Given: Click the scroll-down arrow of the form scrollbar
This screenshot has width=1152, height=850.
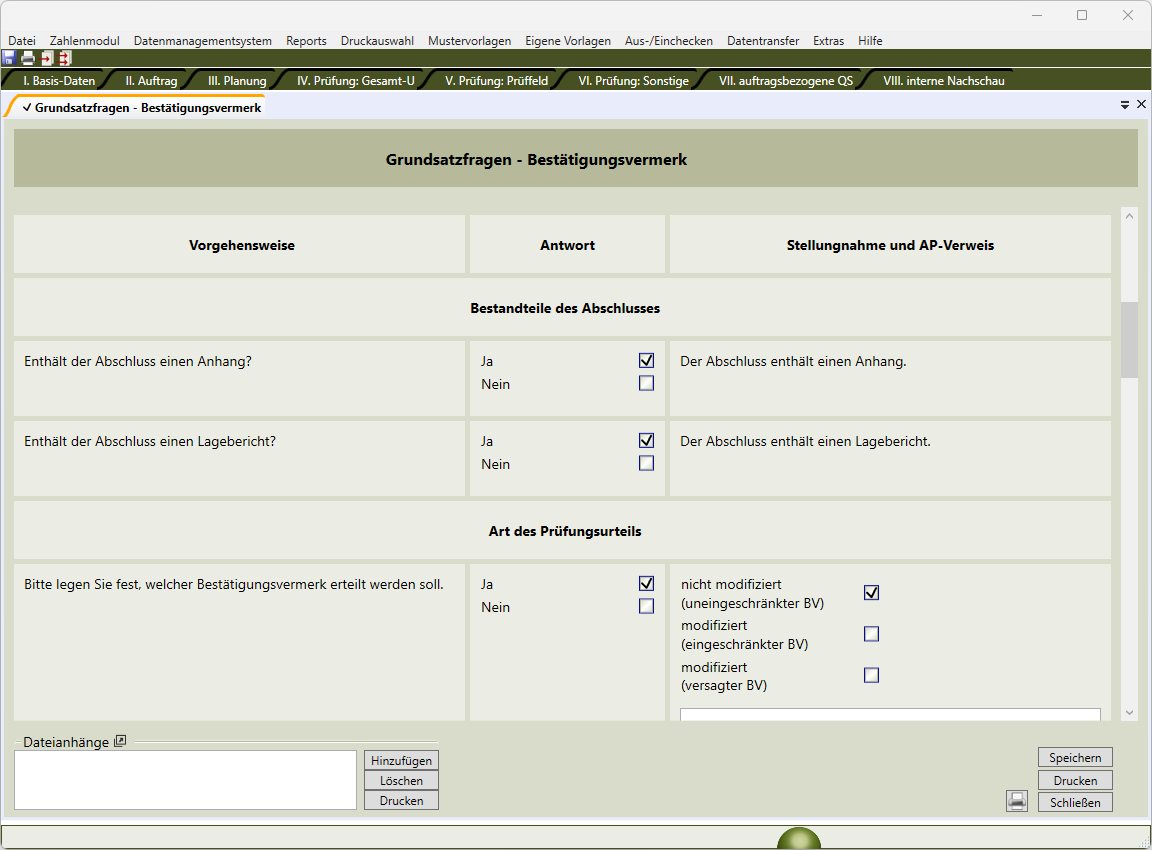Looking at the screenshot, I should point(1129,713).
